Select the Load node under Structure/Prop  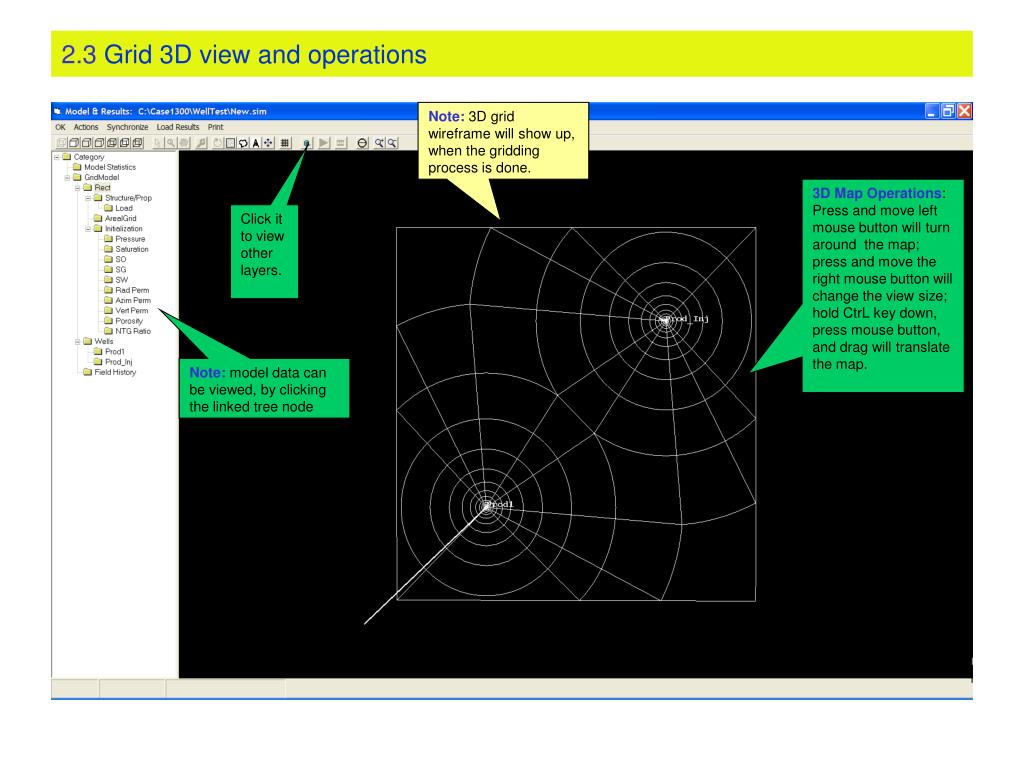[123, 208]
